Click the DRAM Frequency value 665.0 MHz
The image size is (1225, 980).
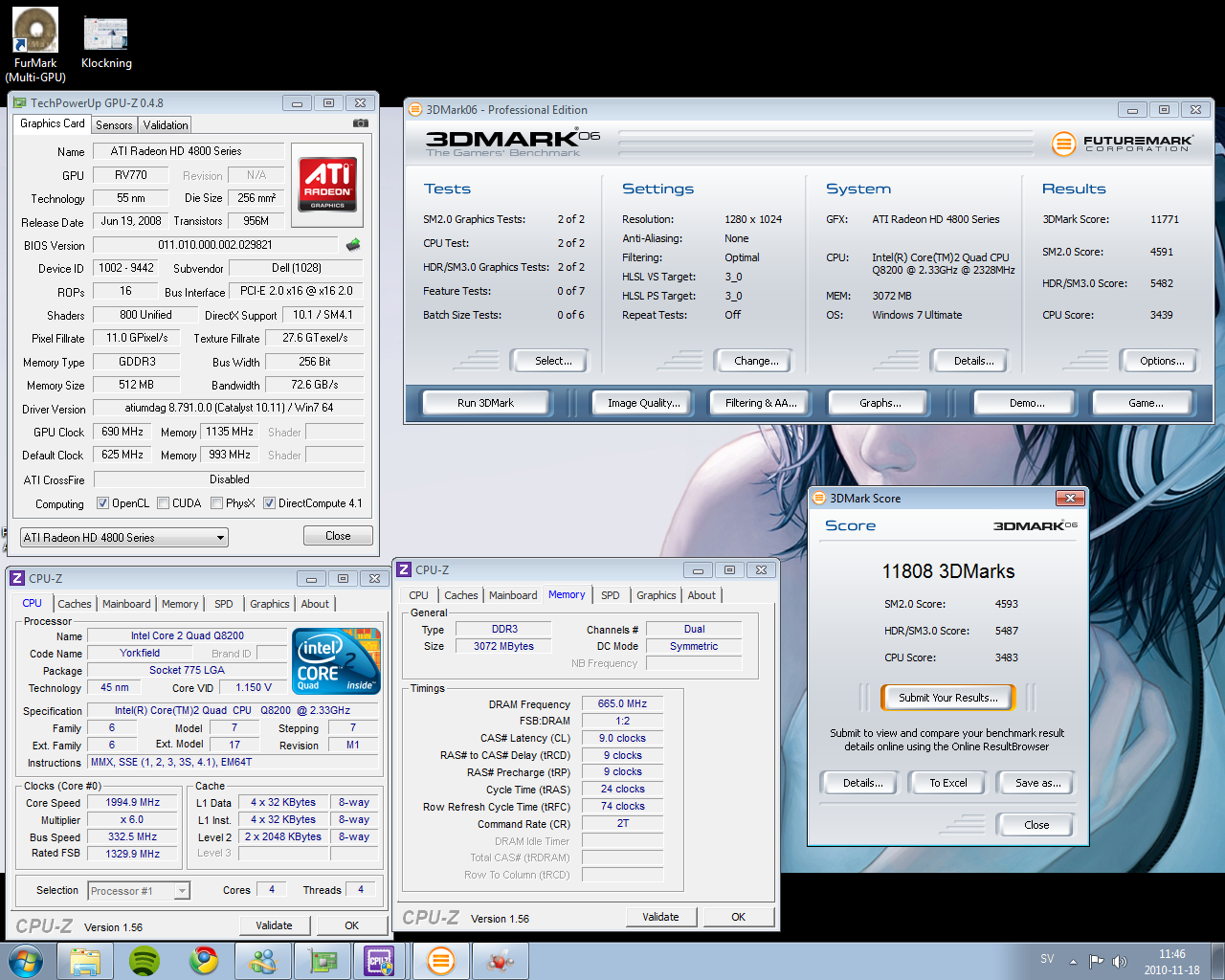coord(622,703)
